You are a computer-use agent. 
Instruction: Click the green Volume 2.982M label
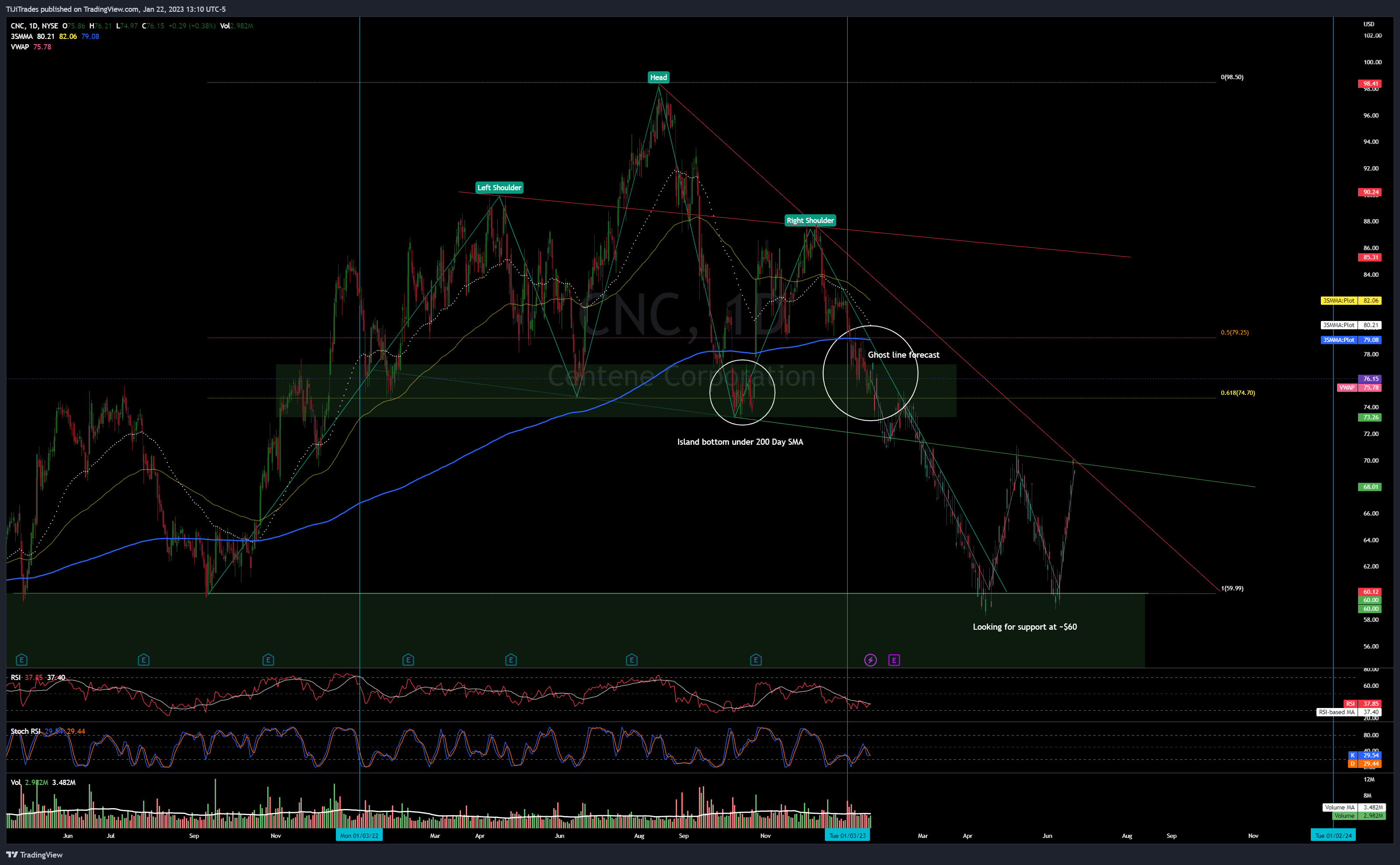(x=1359, y=816)
